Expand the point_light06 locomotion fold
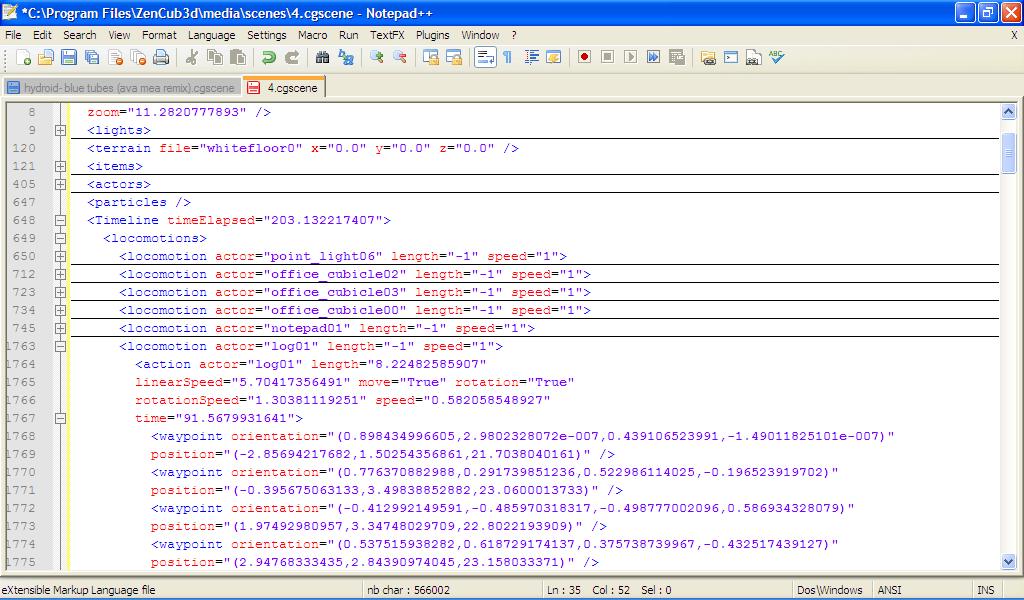Image resolution: width=1024 pixels, height=600 pixels. pos(61,256)
